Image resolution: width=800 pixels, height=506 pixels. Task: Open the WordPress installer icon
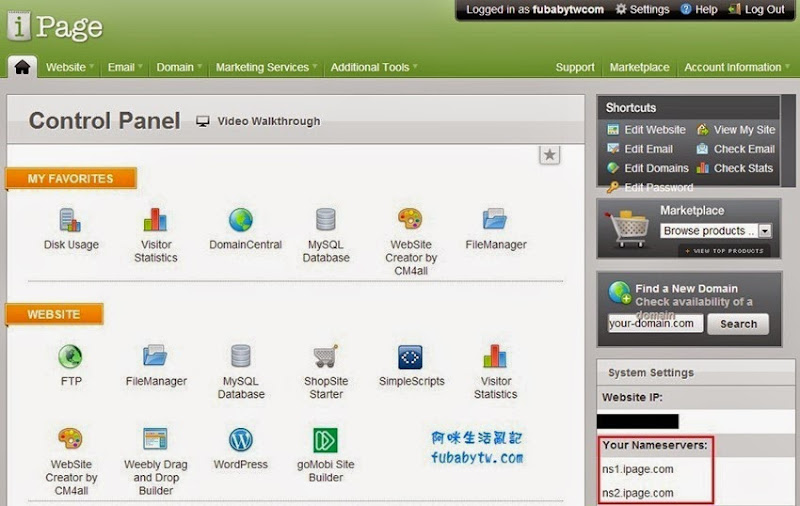(240, 439)
